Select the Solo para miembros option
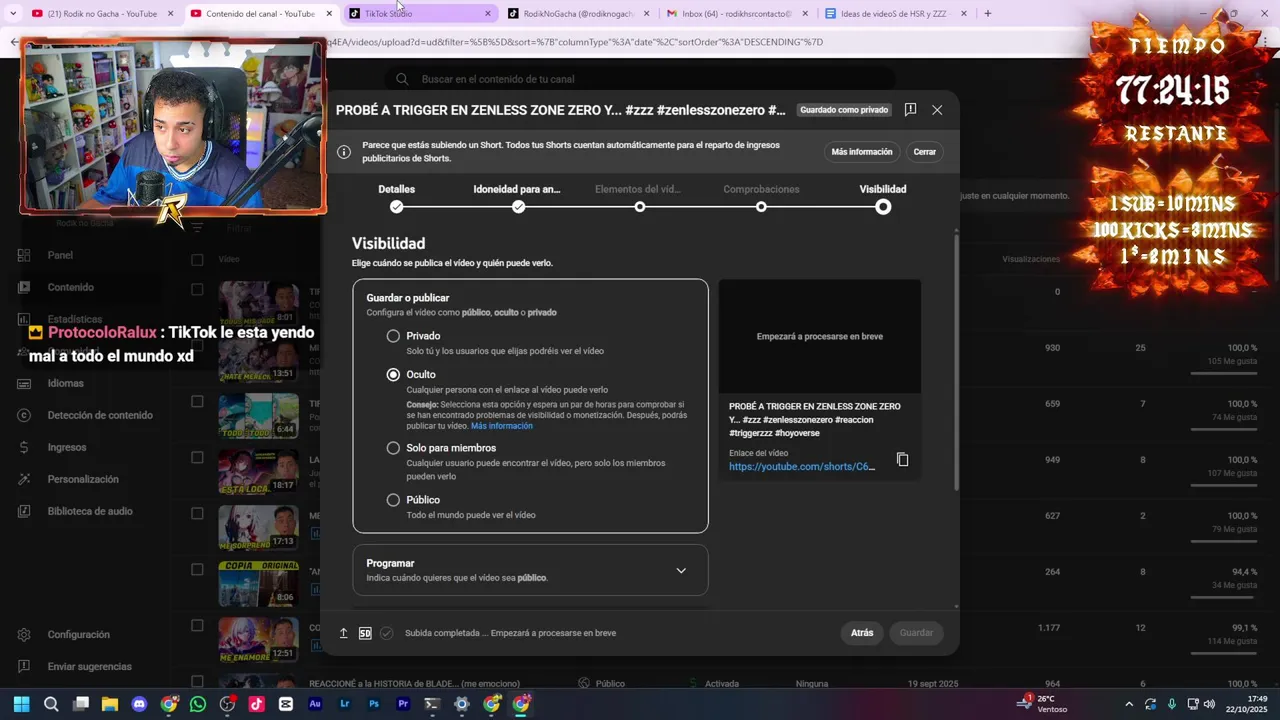Viewport: 1280px width, 720px height. point(393,448)
